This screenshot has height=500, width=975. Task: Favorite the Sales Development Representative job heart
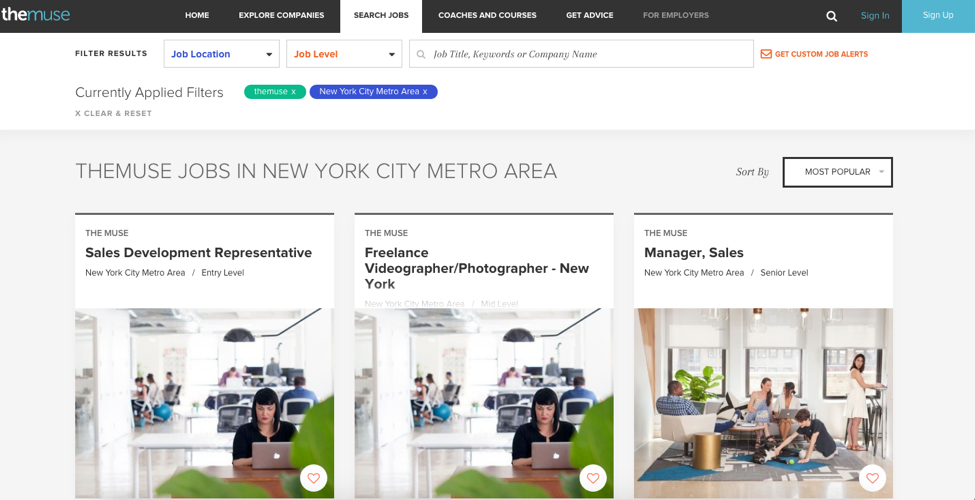click(313, 478)
